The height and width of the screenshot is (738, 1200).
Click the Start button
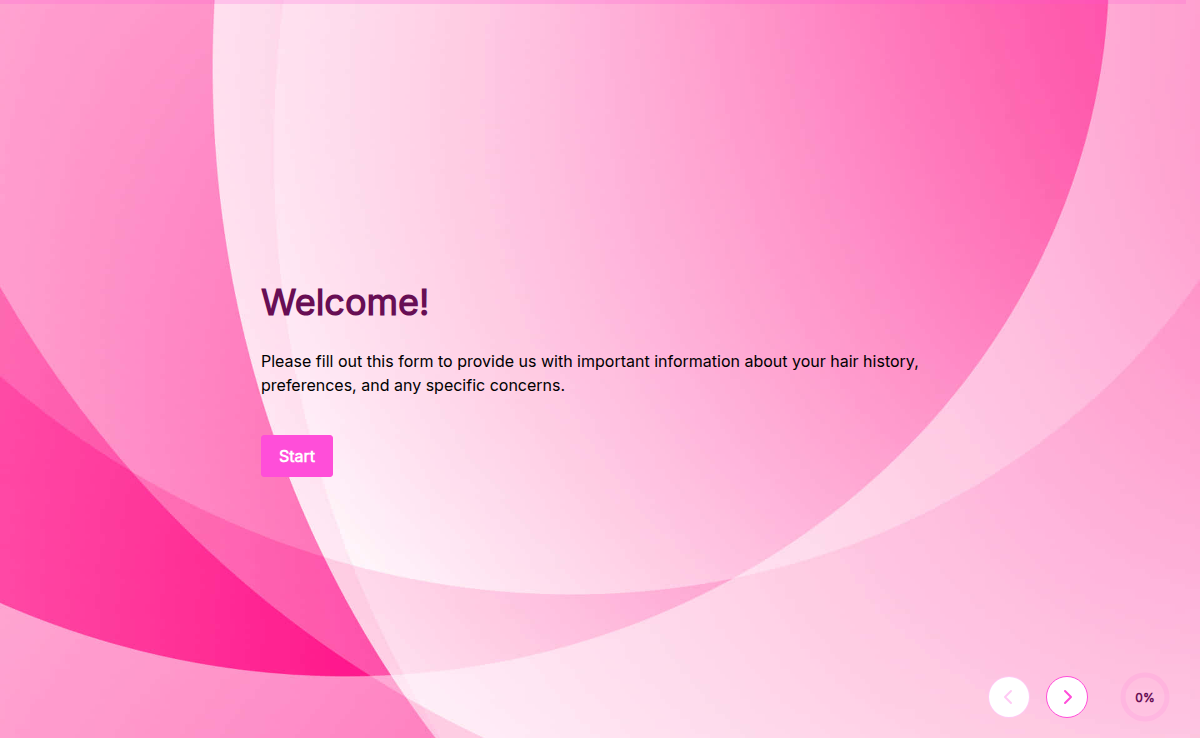pyautogui.click(x=296, y=456)
